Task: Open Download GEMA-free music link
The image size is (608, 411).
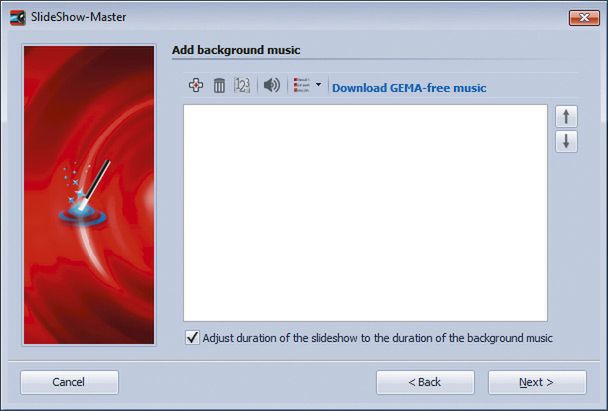Action: coord(409,88)
